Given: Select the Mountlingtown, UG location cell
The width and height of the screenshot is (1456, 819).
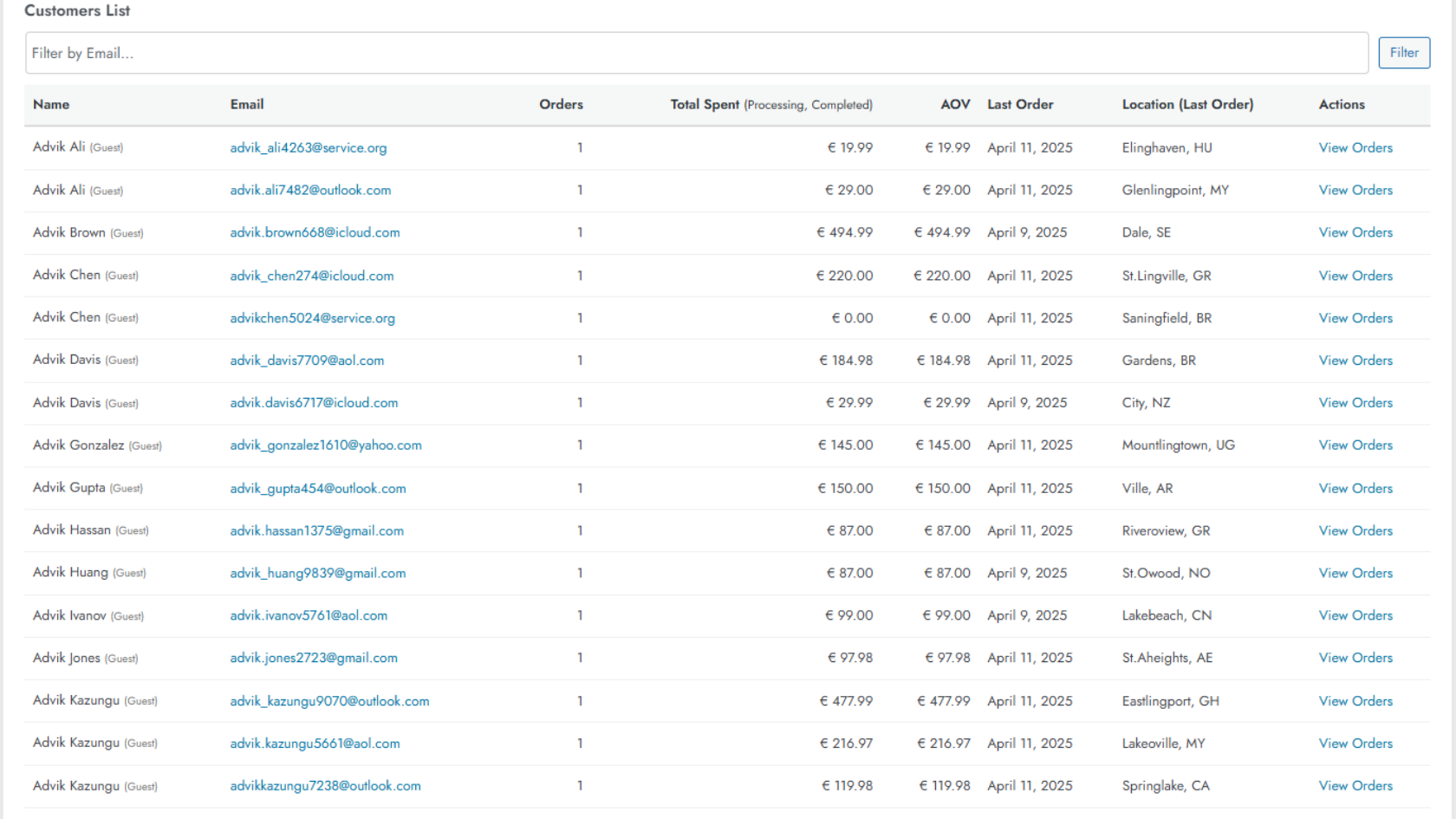Looking at the screenshot, I should [x=1178, y=445].
